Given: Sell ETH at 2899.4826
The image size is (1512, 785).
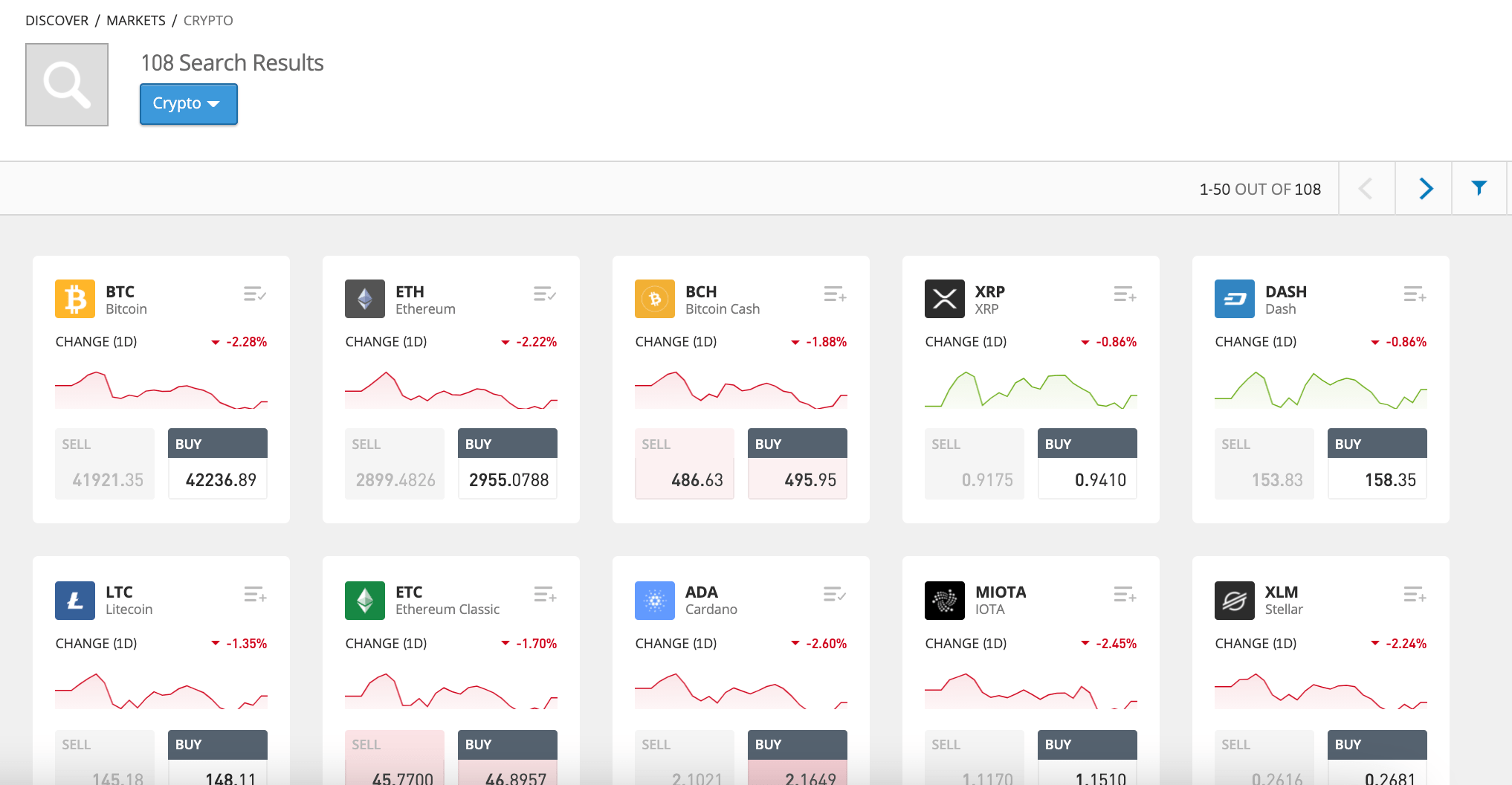Looking at the screenshot, I should [395, 464].
